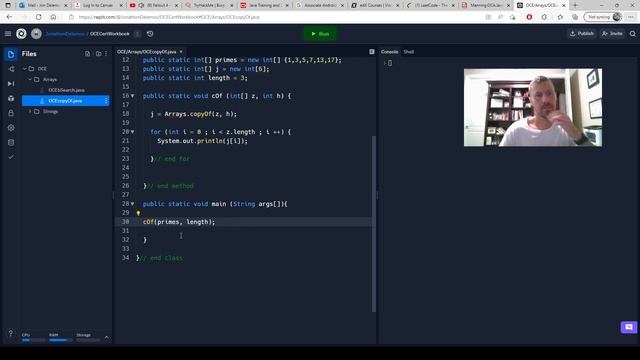Screen dimensions: 640x360
Task: Open the editor tab dropdown arrow for OCEcopyOf.java
Action: click(181, 52)
